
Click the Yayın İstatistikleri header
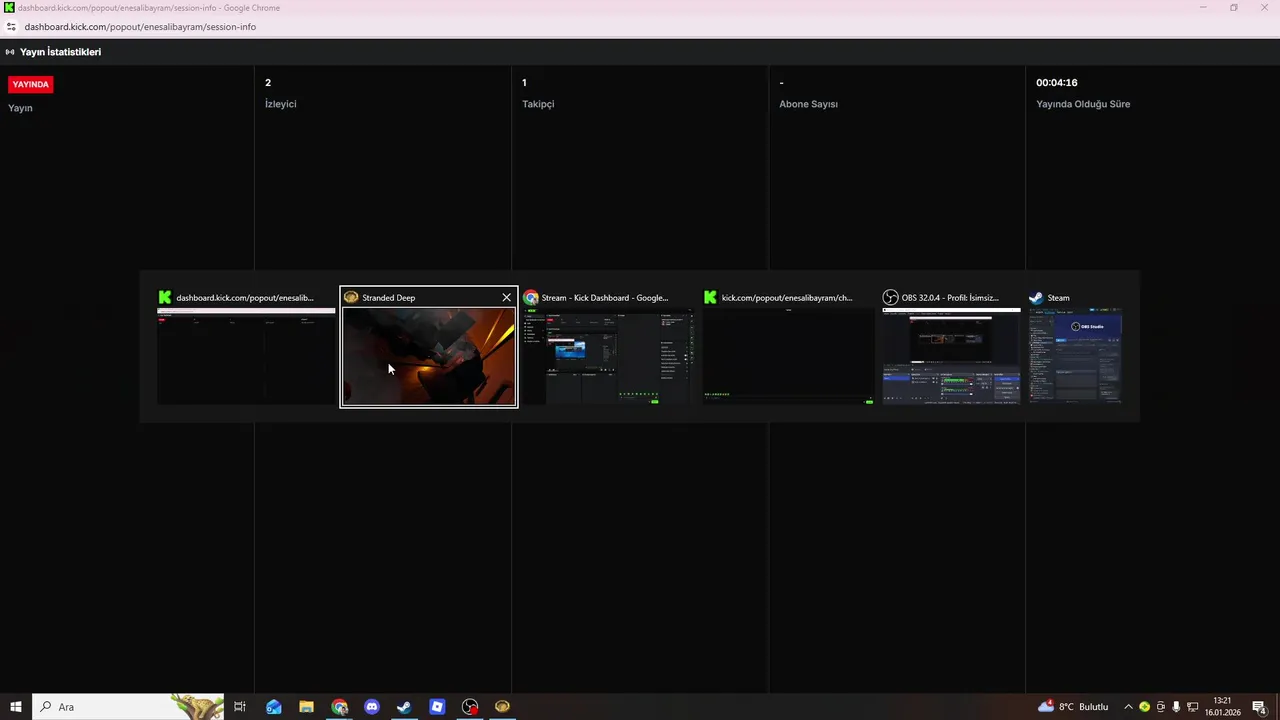pyautogui.click(x=60, y=52)
